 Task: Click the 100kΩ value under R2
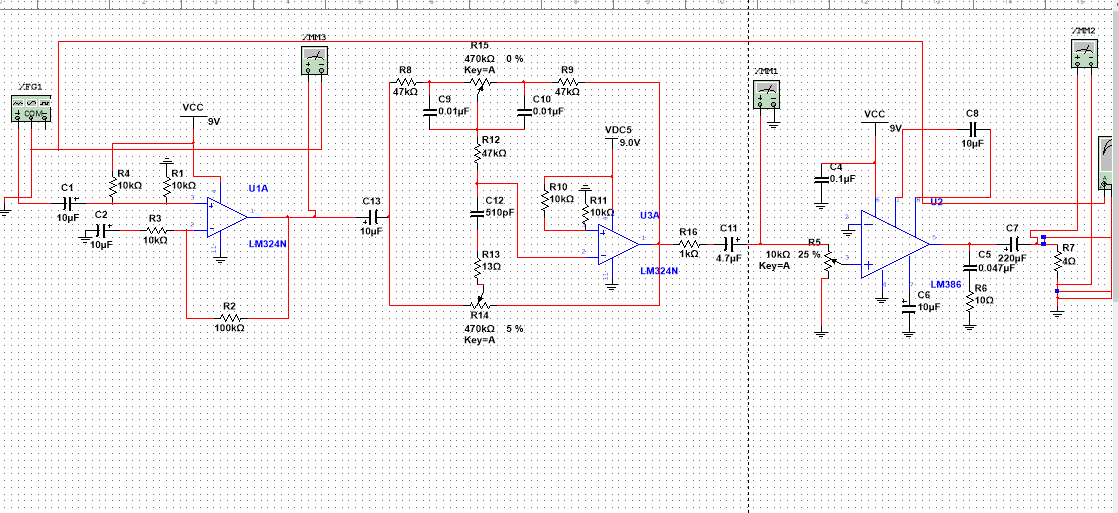point(230,328)
